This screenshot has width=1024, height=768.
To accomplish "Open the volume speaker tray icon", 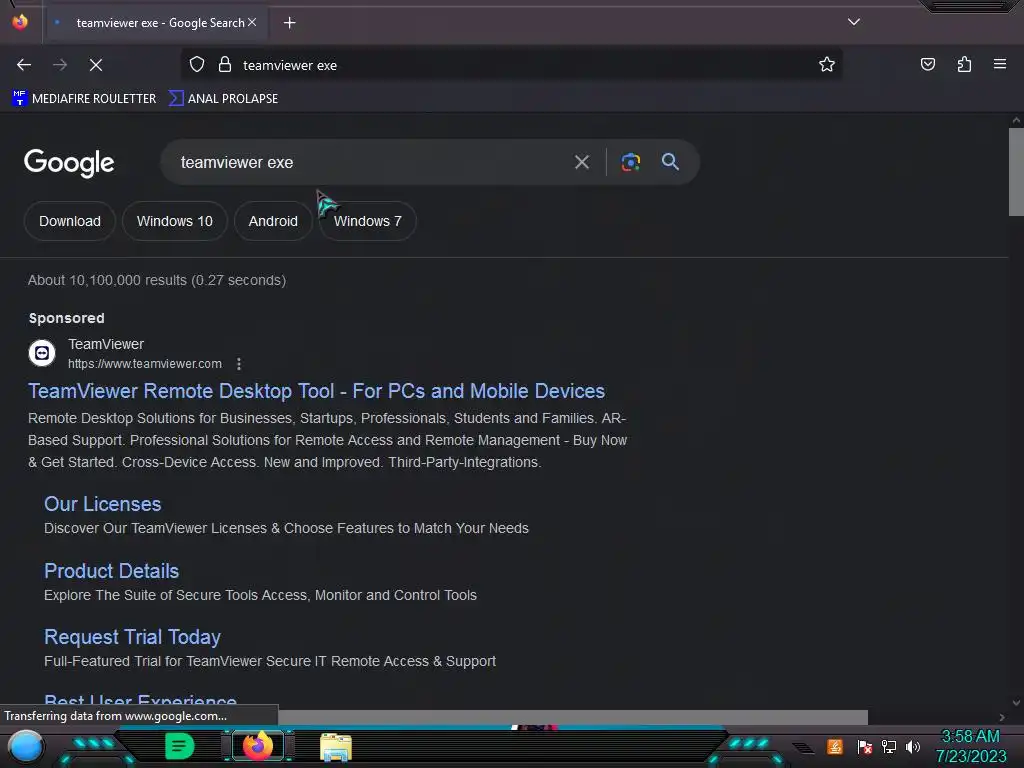I will coord(912,746).
